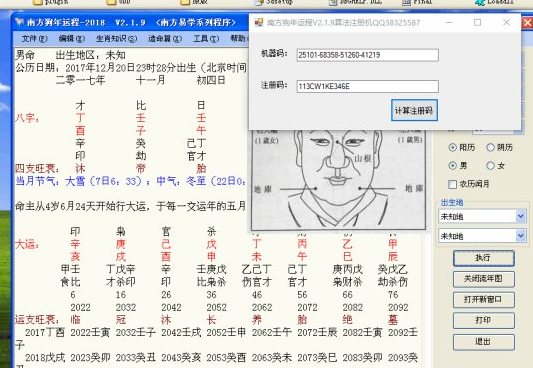The image size is (533, 368).
Task: Click the red 大运 label
Action: 27,244
